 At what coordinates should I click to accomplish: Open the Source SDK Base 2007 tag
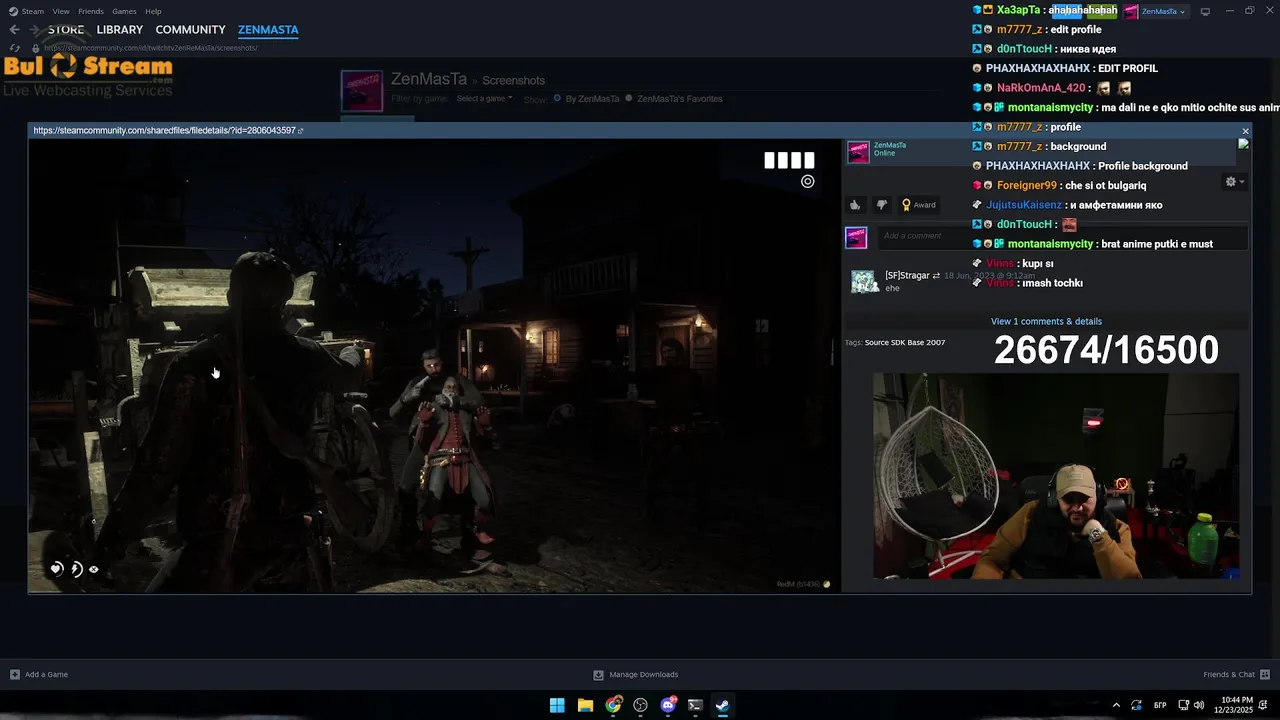[905, 342]
